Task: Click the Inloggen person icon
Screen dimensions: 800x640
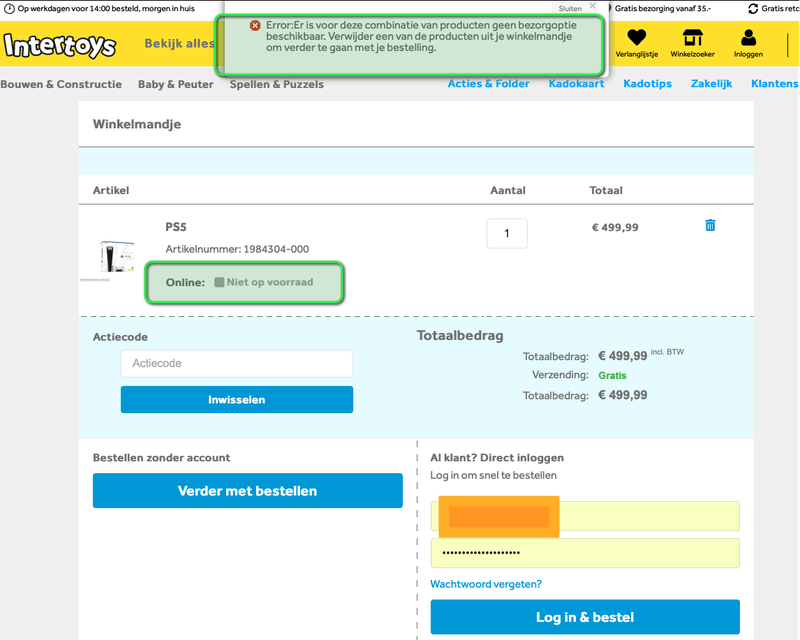Action: 748,38
